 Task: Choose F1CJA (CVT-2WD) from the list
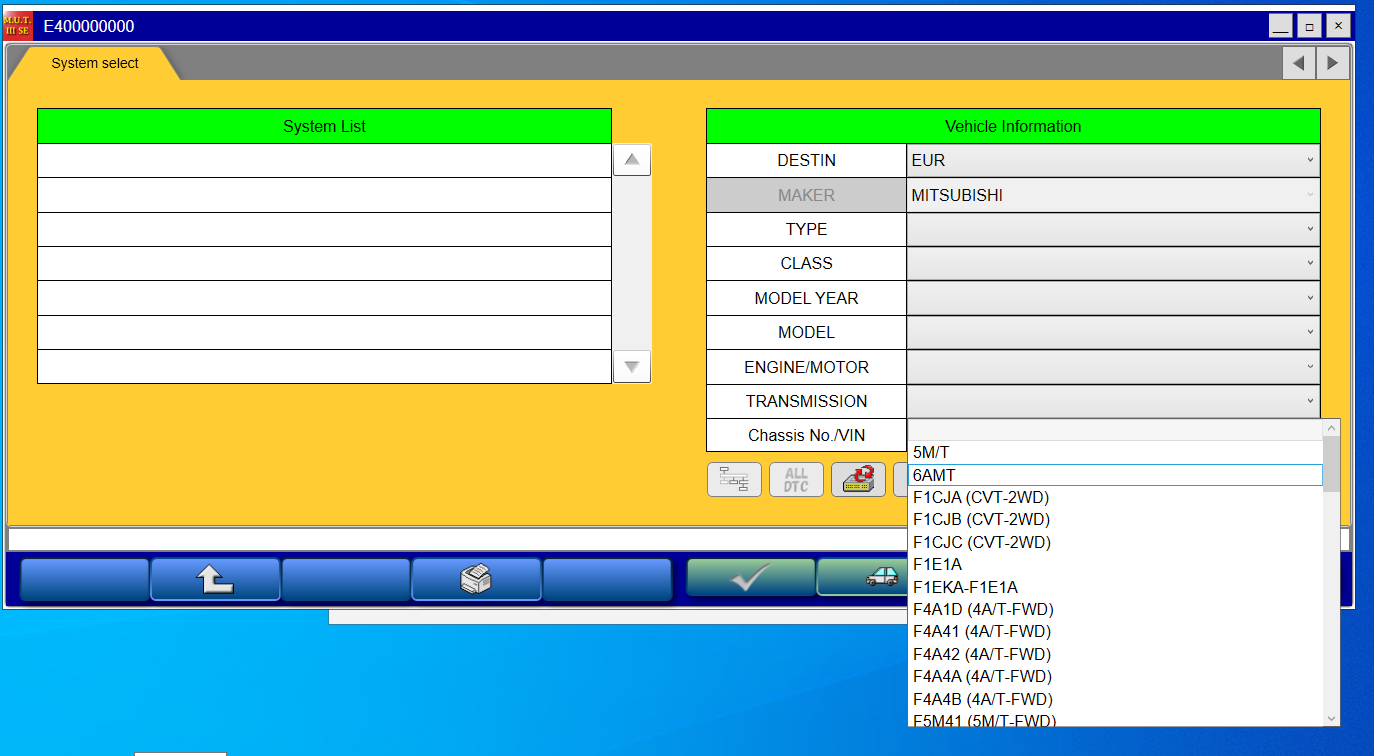point(980,497)
